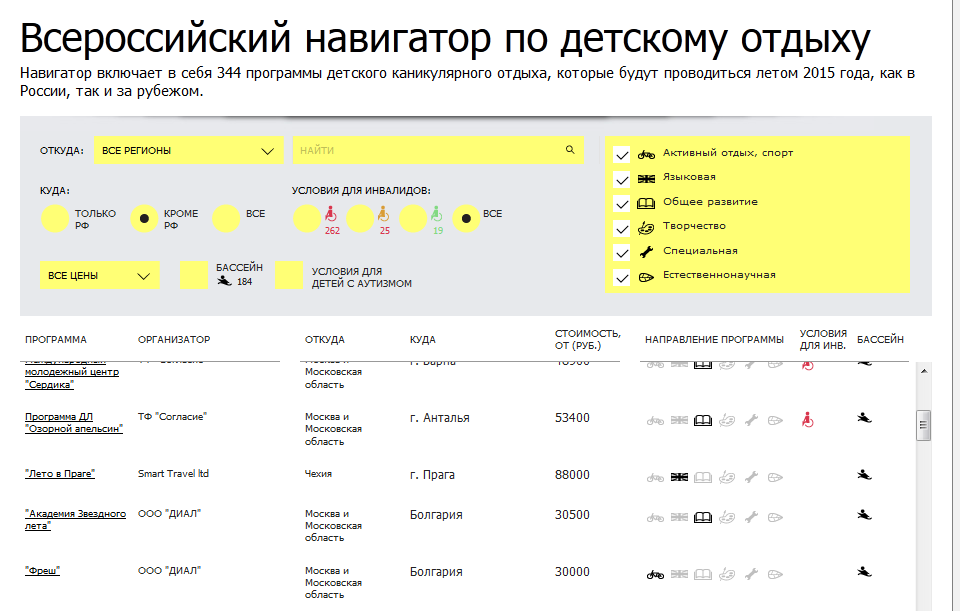
Task: Uncheck the Общее развитие checkbox
Action: click(622, 203)
